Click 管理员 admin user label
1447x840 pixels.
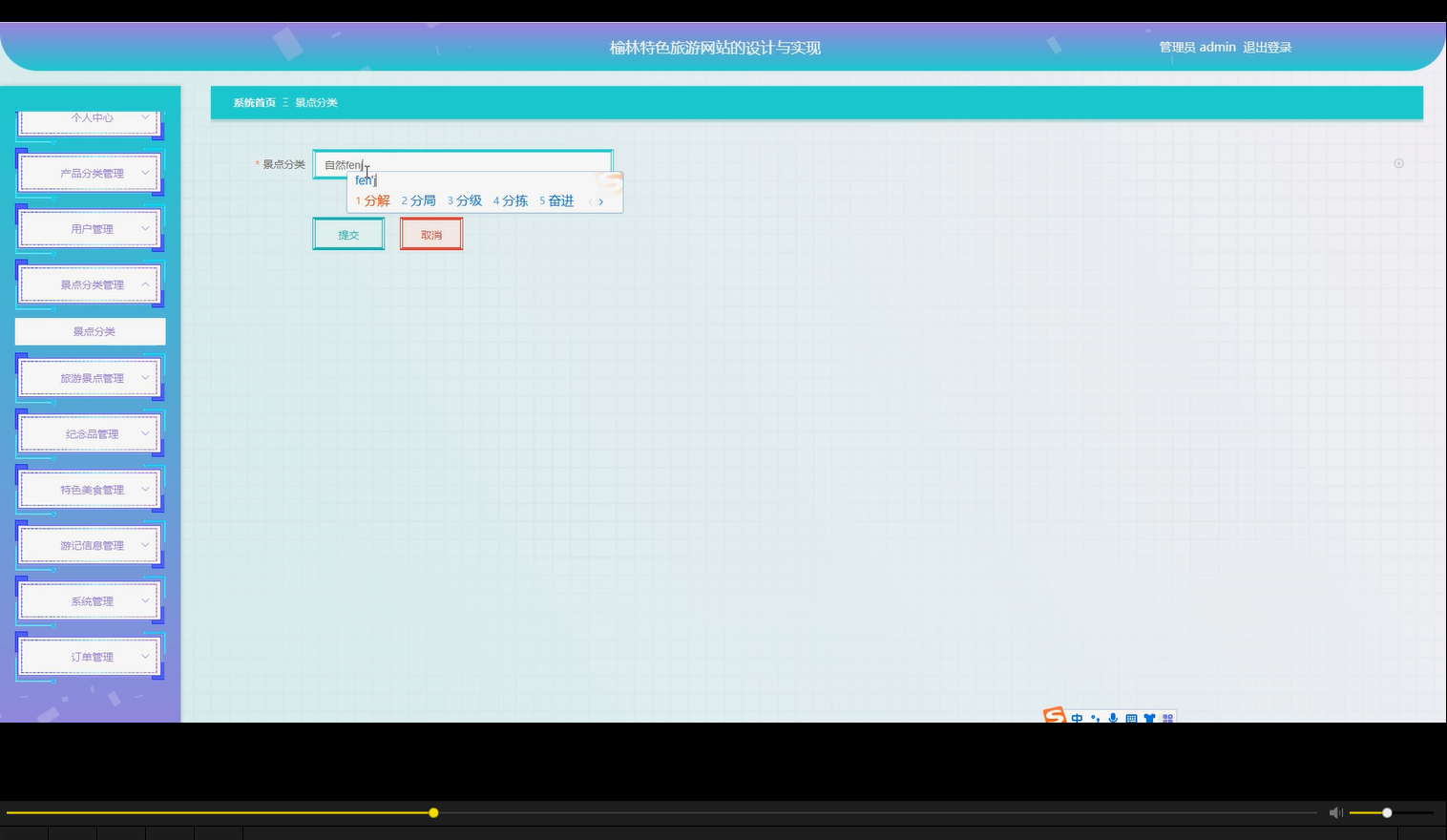[x=1197, y=47]
